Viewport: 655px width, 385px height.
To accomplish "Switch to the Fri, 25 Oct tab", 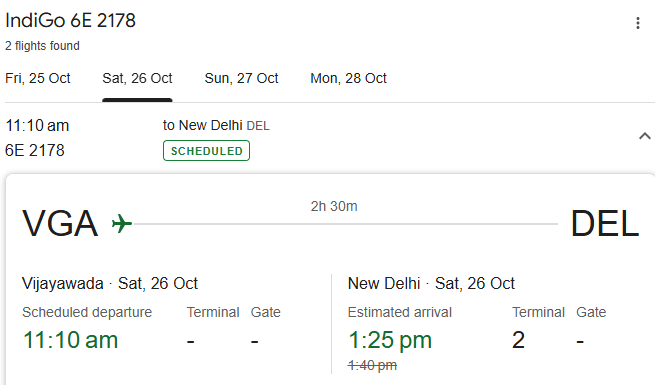I will 38,78.
